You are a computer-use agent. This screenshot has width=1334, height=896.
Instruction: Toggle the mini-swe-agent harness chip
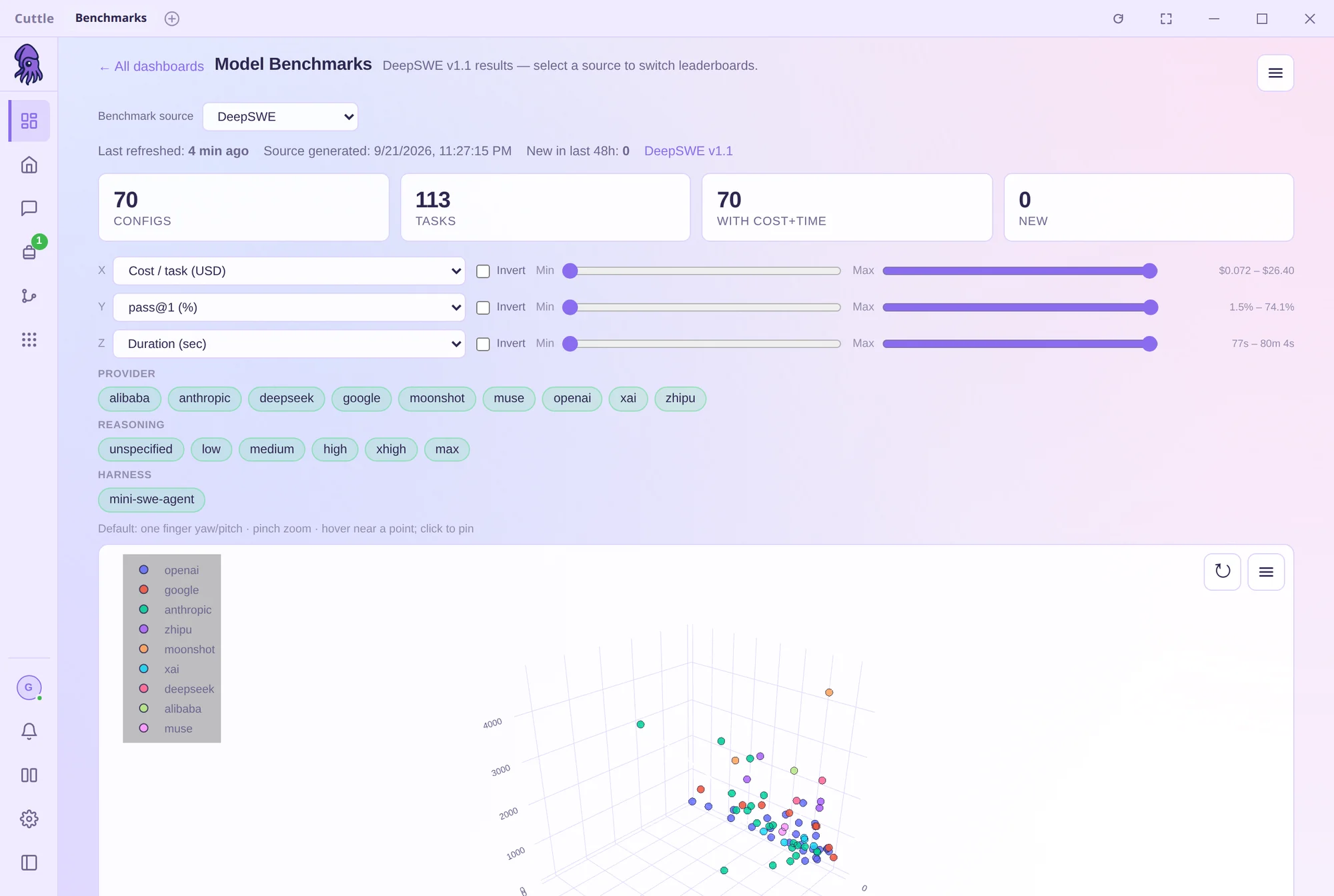tap(151, 499)
